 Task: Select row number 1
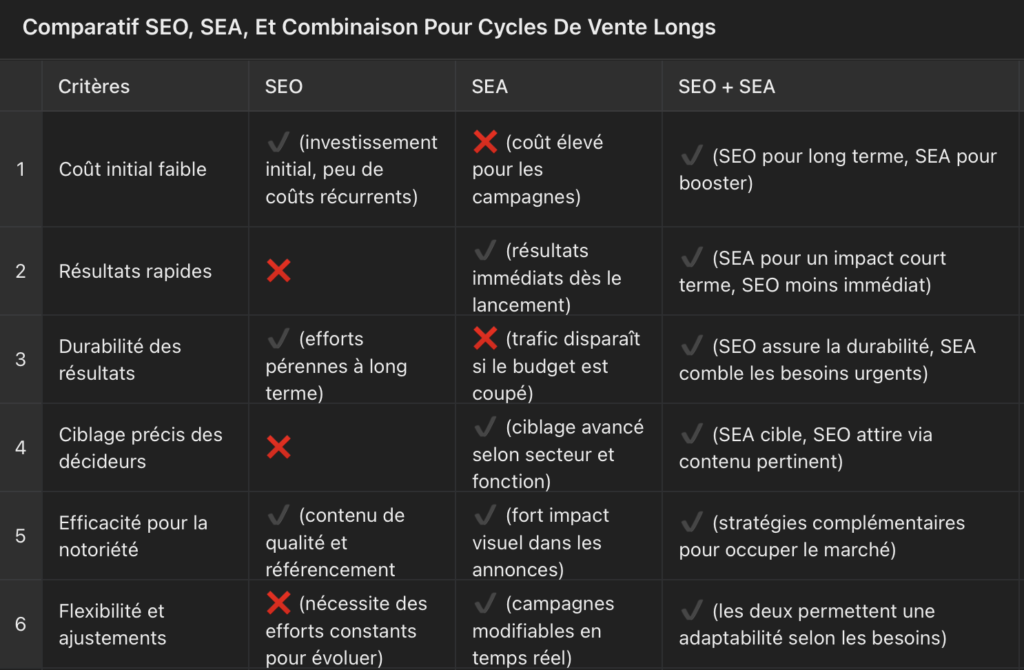click(21, 169)
